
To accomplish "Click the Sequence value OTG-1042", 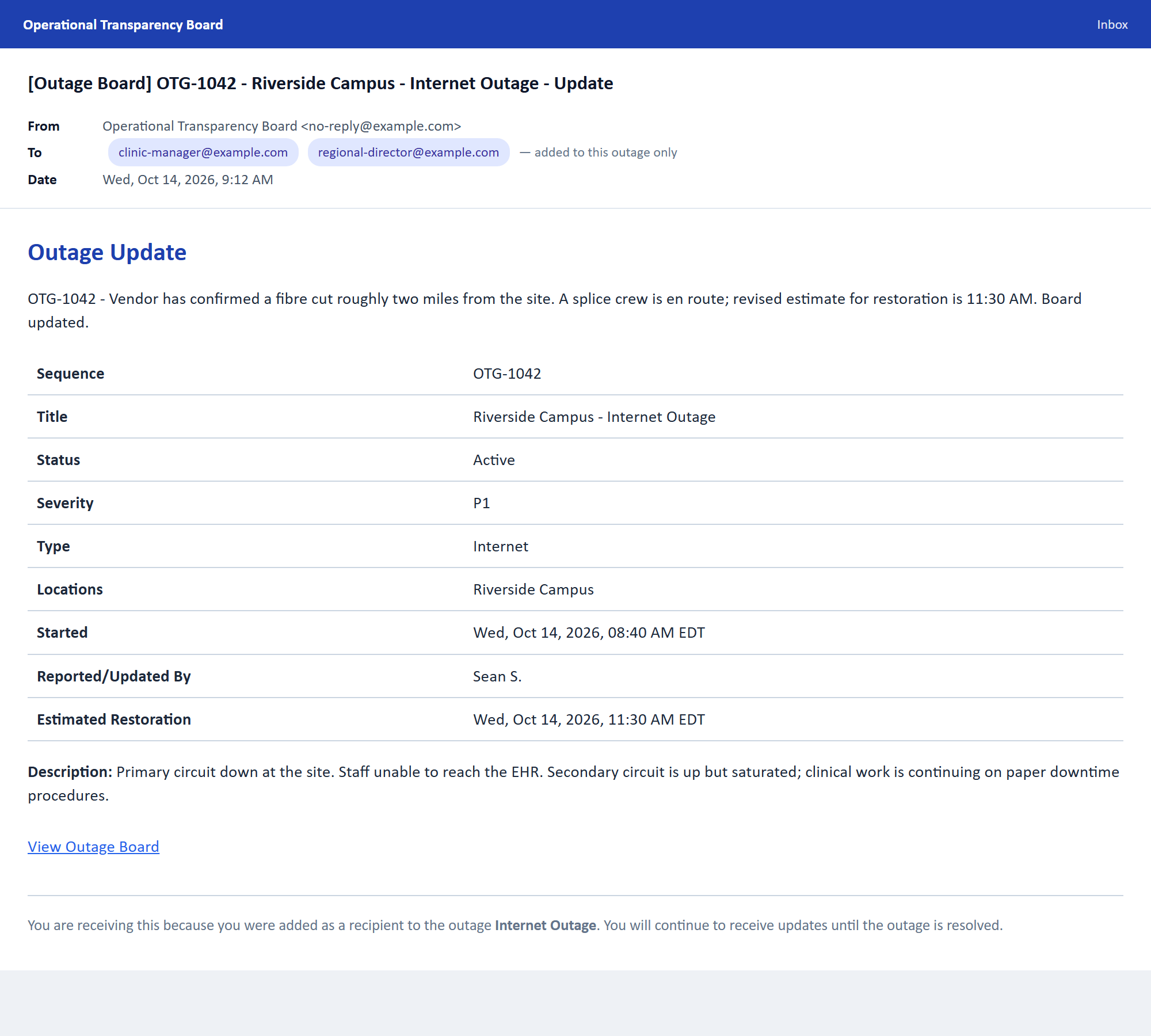I will [507, 374].
